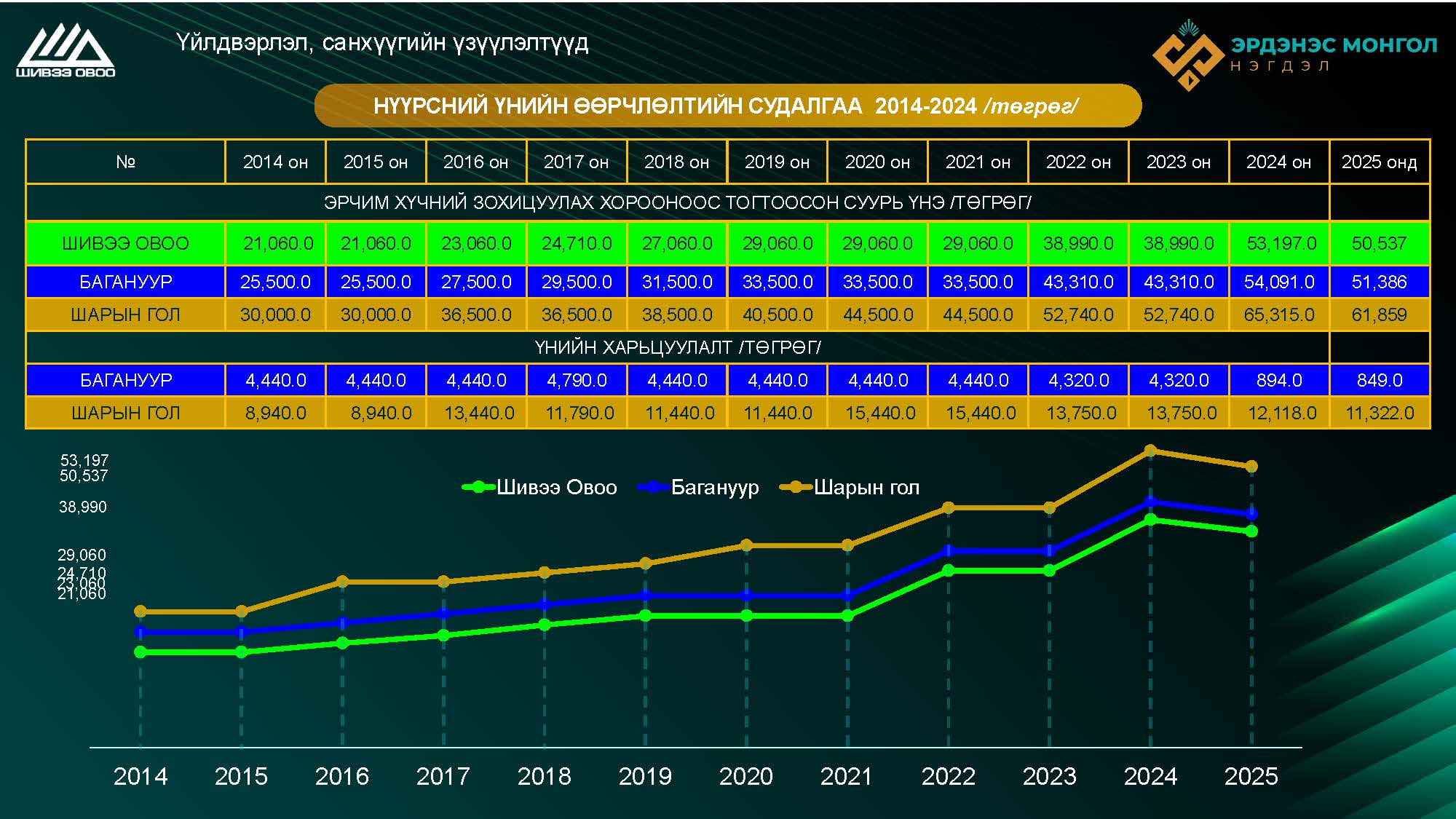Click Шарын гол 2024 peak data point
This screenshot has width=1456, height=819.
pos(1150,451)
